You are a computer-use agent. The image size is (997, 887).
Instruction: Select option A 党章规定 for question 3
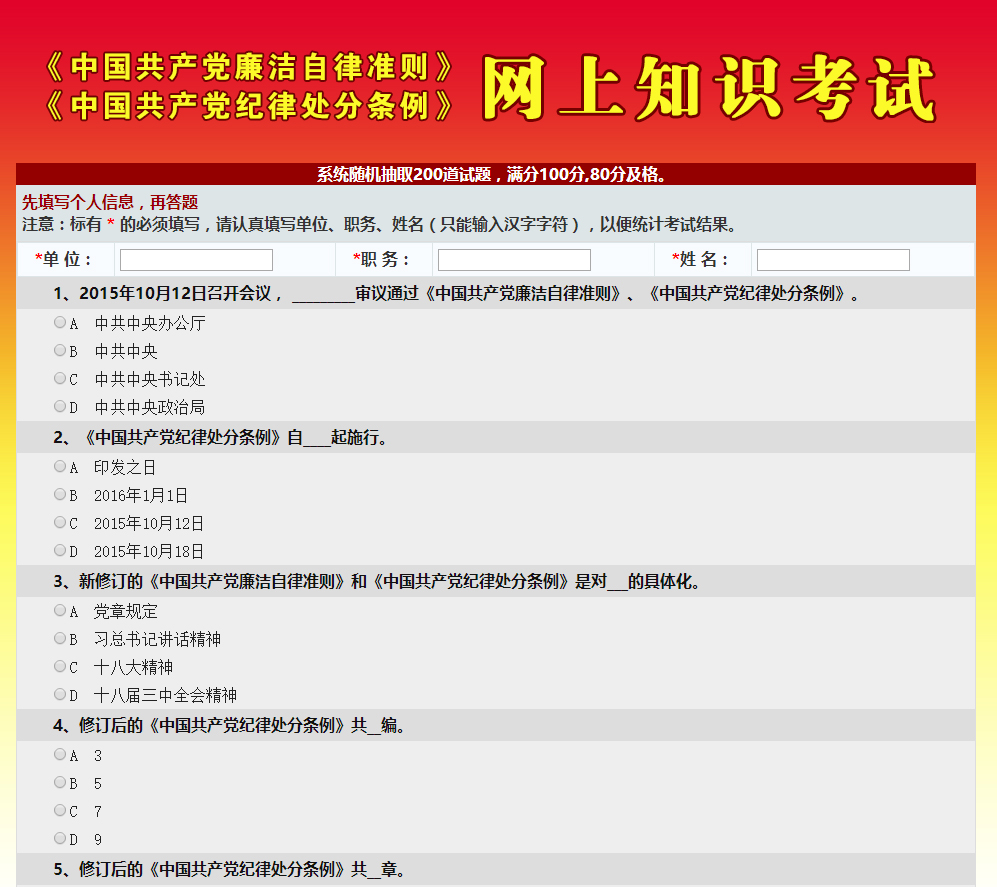coord(60,611)
